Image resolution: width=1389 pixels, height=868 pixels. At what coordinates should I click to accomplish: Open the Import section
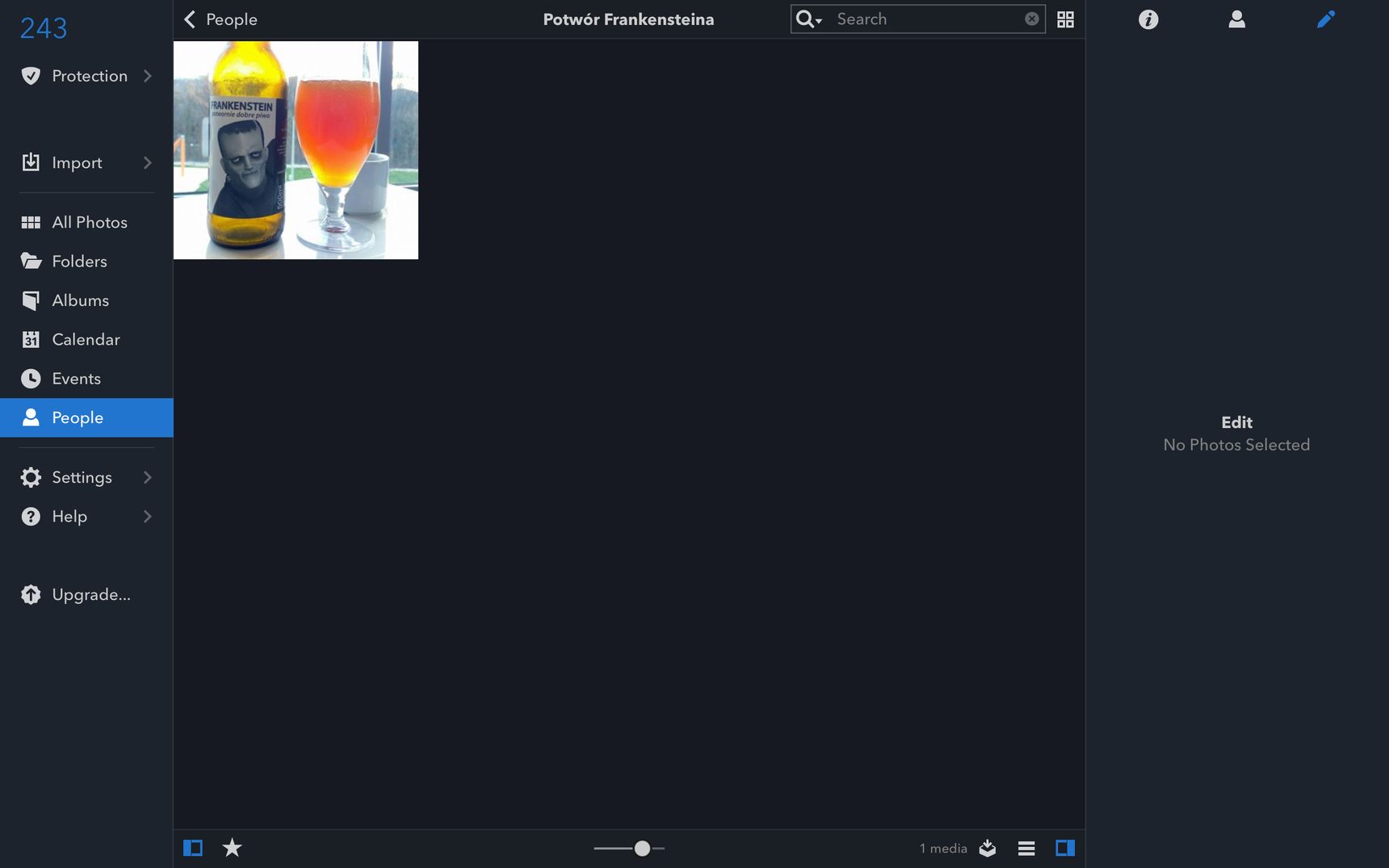[86, 162]
